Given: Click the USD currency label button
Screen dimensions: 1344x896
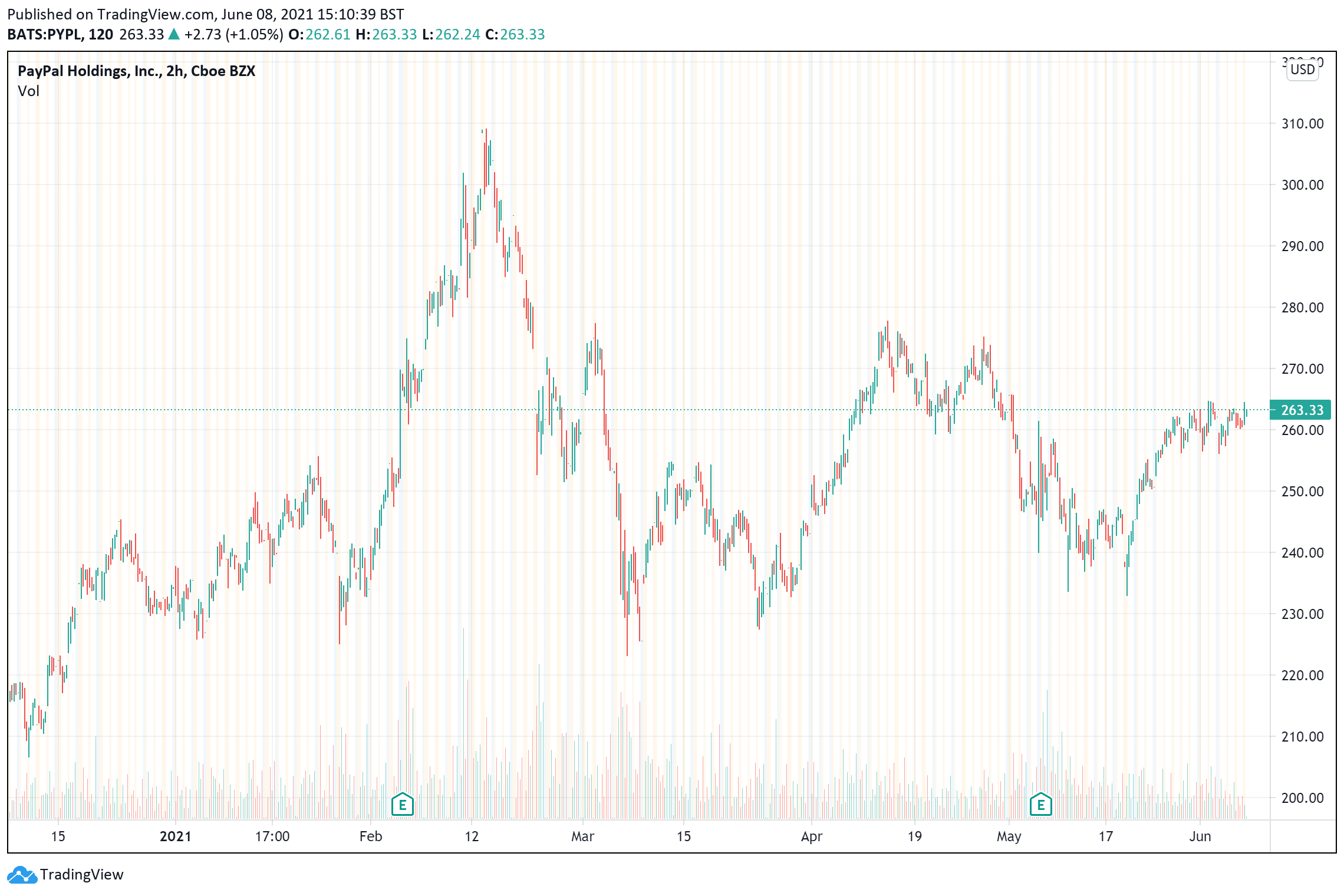Looking at the screenshot, I should [x=1302, y=70].
